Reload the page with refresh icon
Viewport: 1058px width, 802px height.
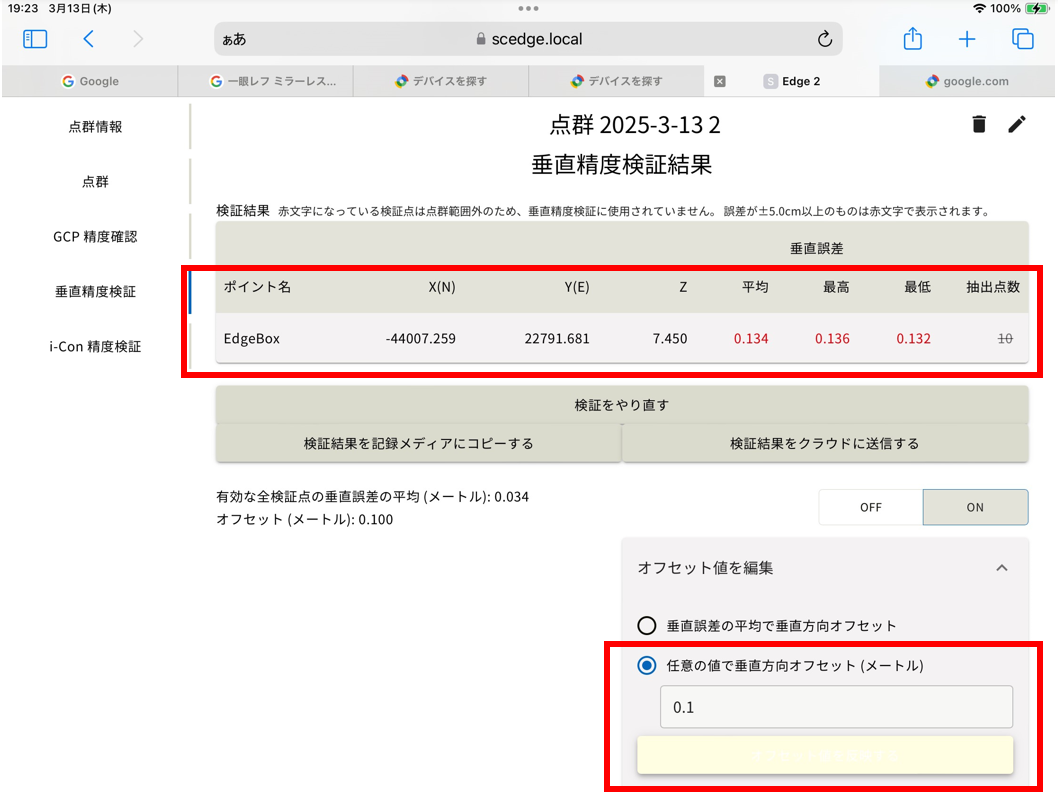[824, 39]
